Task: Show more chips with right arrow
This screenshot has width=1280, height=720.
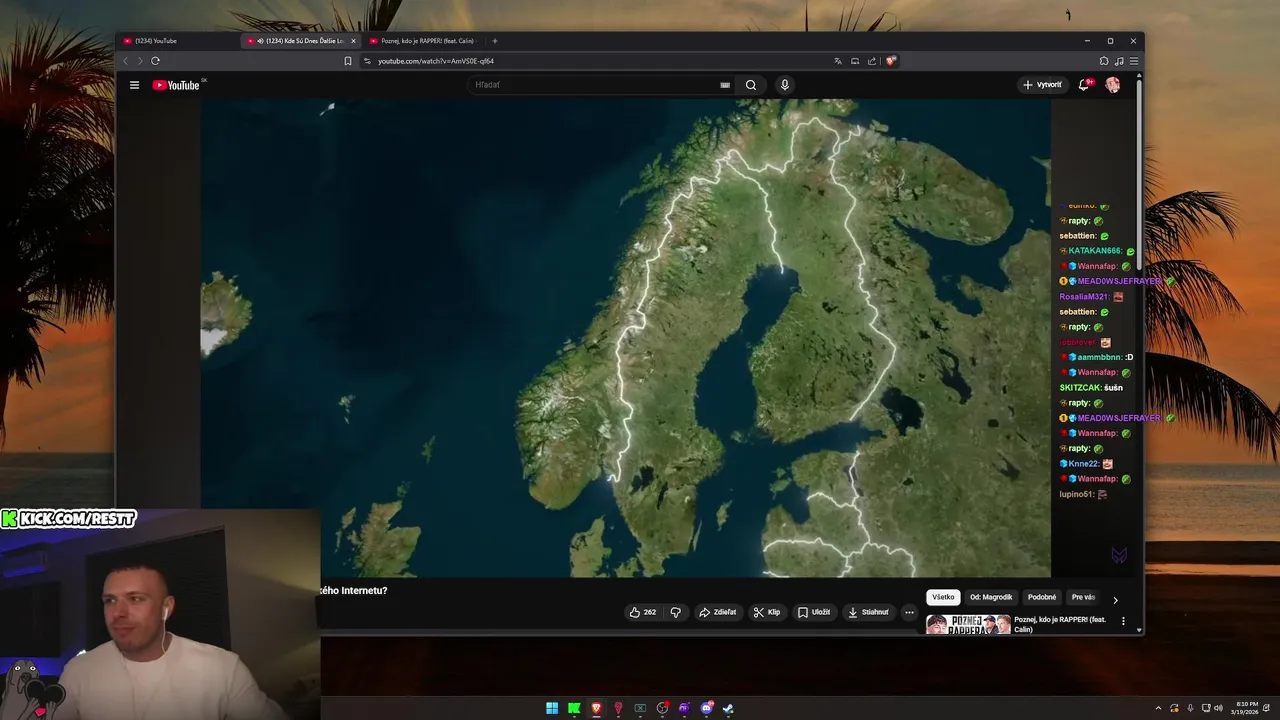Action: tap(1115, 600)
